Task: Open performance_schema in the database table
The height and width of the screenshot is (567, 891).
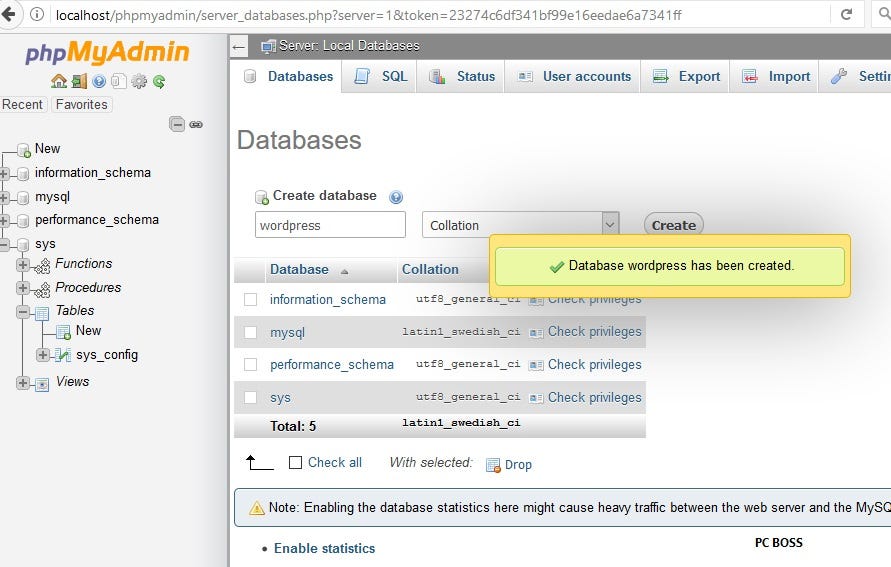Action: 332,365
